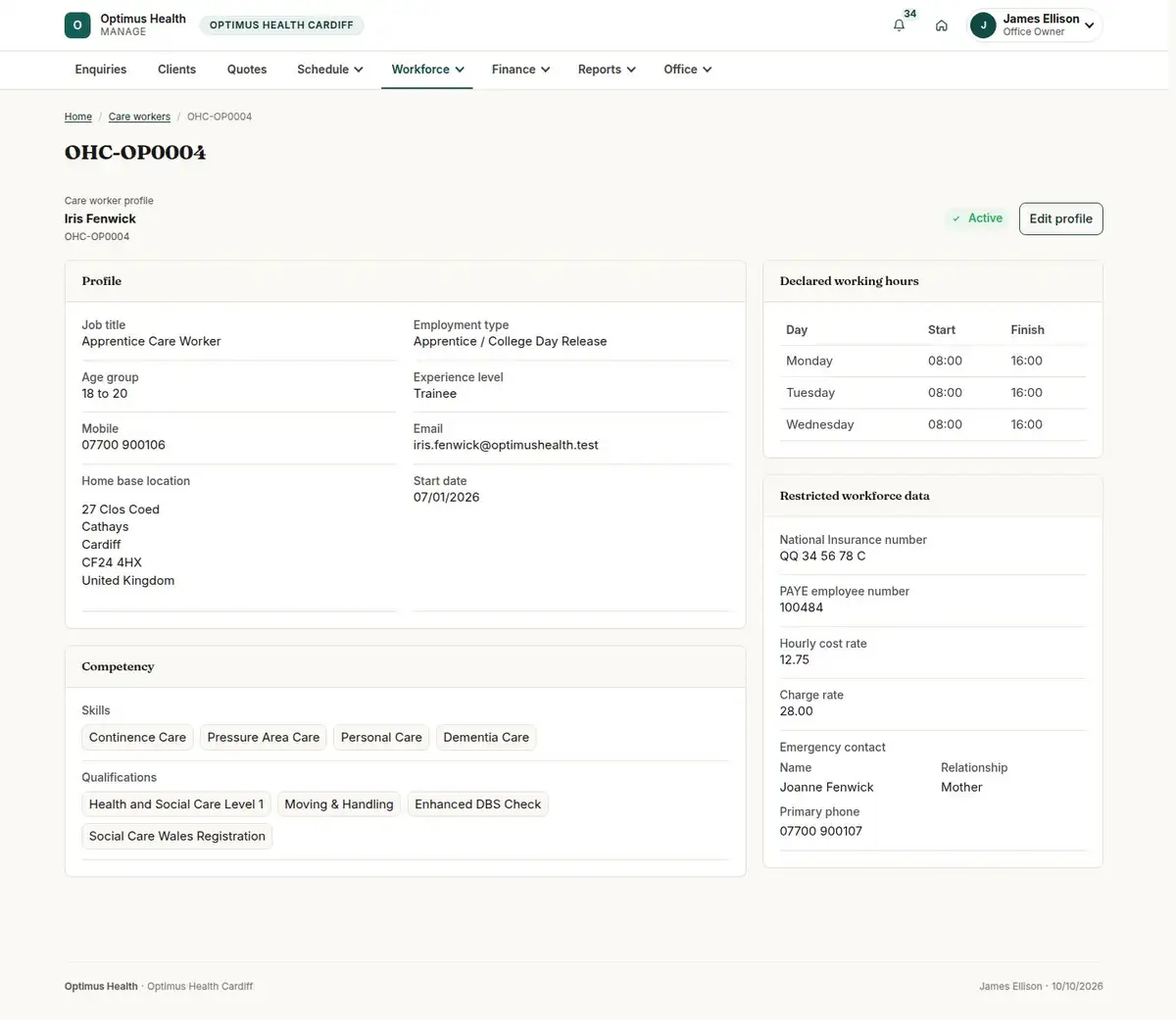Open the Enquiries page

101,70
